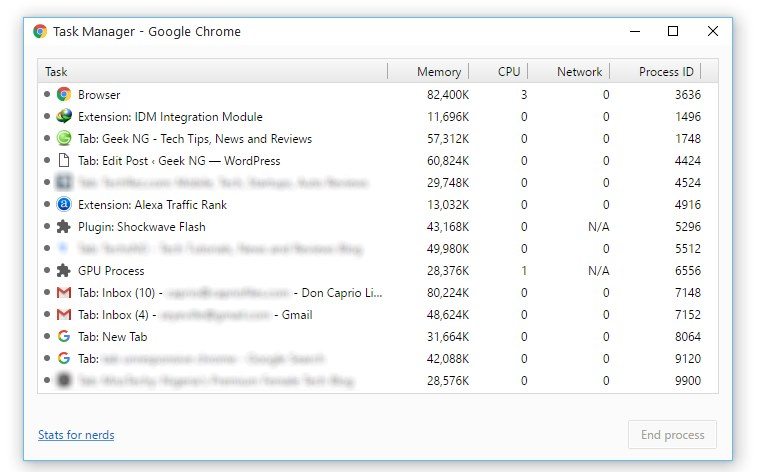Click the CPU value 1 for GPU Process
The image size is (762, 472).
(524, 270)
